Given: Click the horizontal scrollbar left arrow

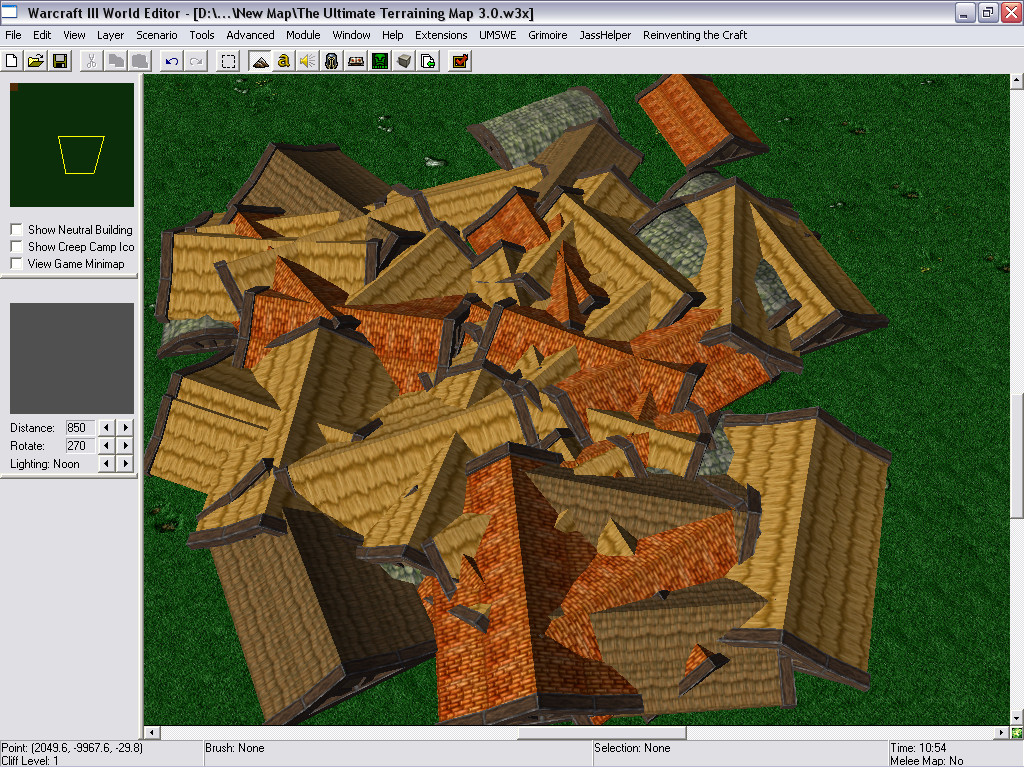Looking at the screenshot, I should click(152, 733).
